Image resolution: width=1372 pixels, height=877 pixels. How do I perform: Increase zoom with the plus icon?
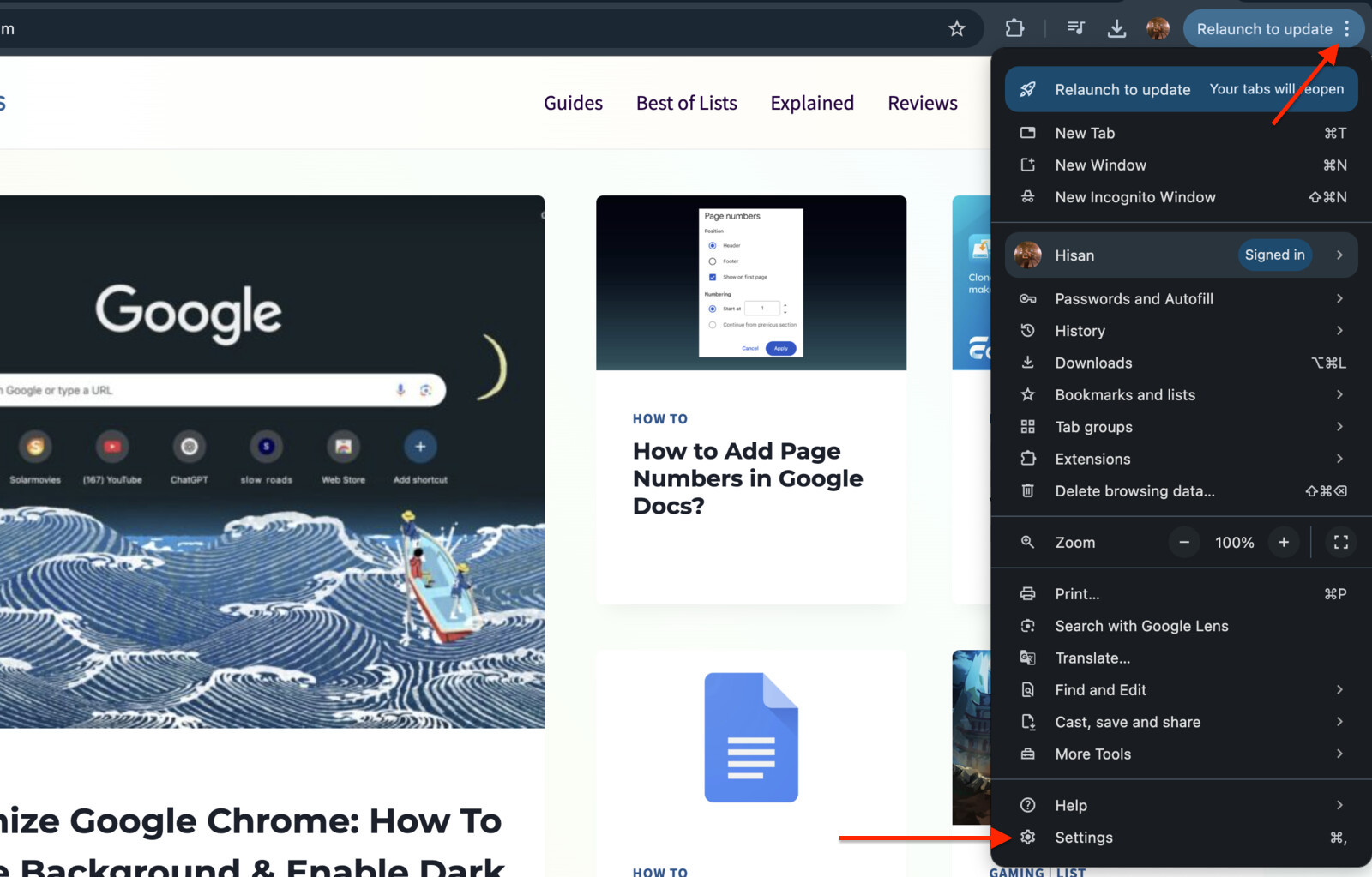[1284, 542]
